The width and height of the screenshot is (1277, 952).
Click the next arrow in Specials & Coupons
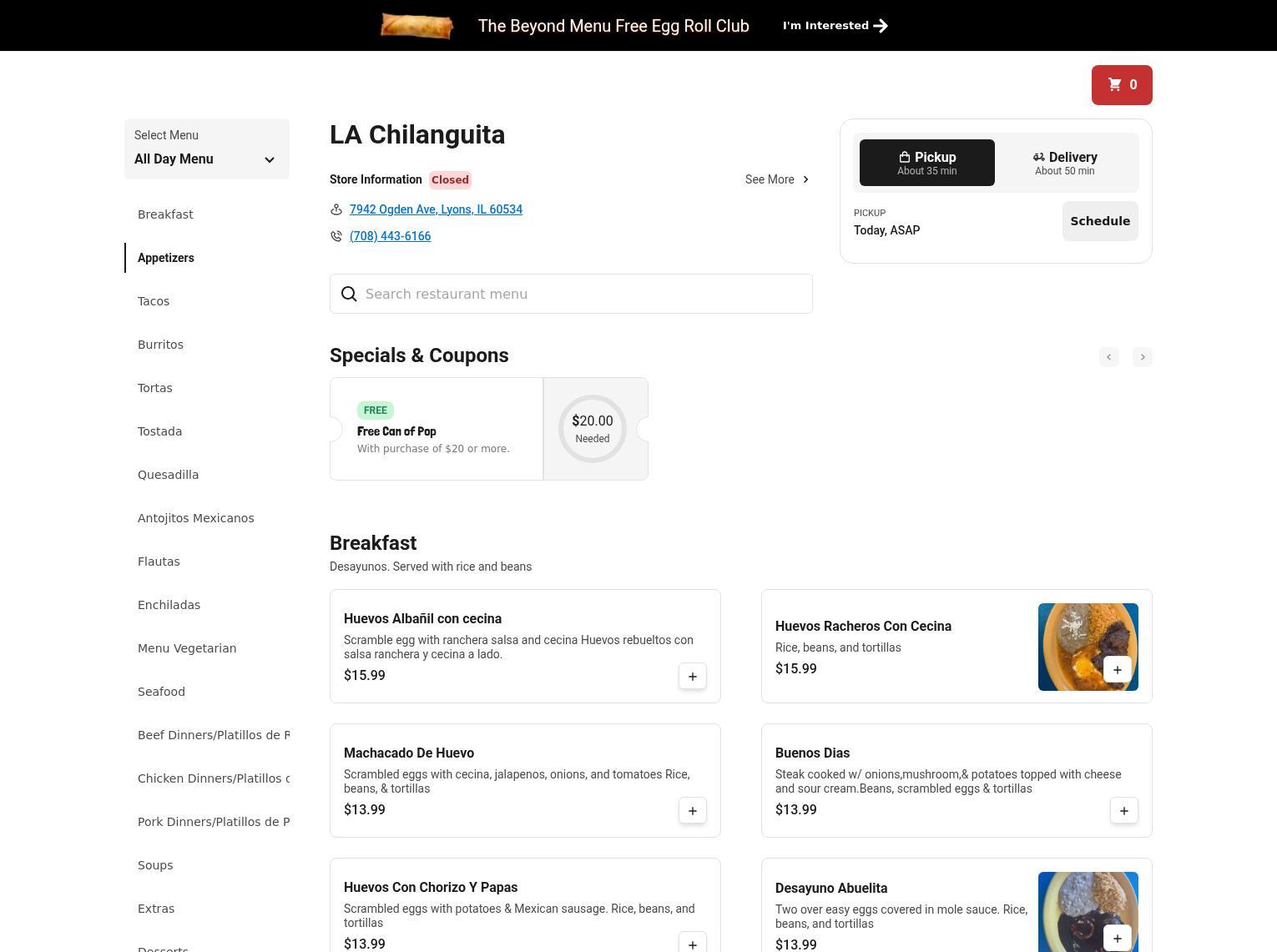click(x=1142, y=357)
